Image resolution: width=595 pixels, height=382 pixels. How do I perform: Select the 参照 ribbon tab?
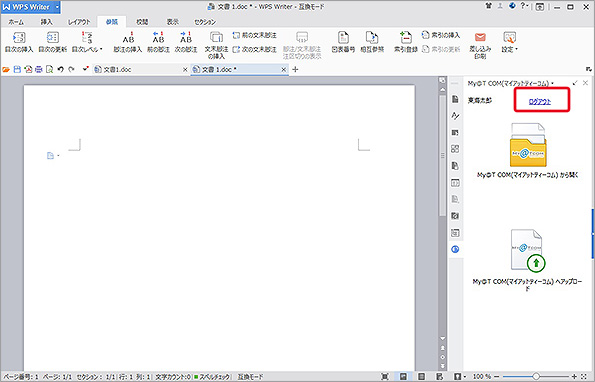click(112, 22)
